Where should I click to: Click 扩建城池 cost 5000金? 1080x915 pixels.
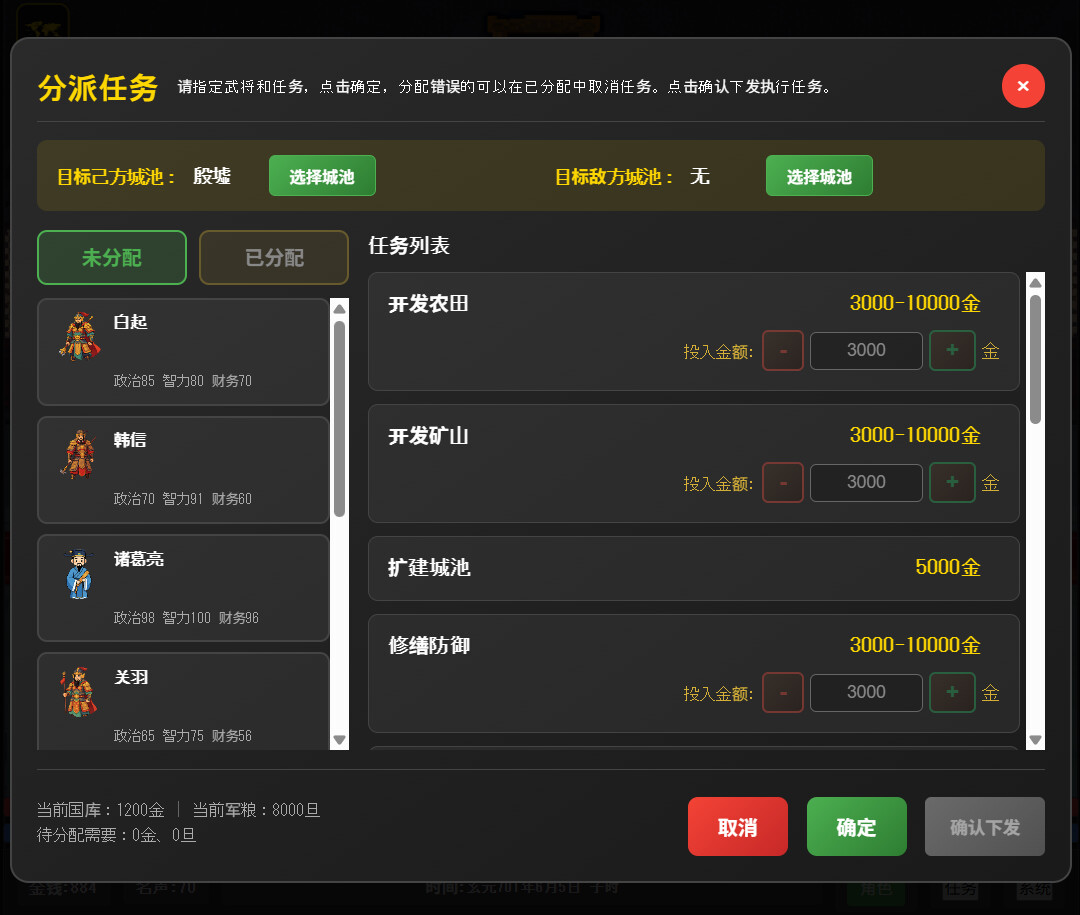(948, 567)
